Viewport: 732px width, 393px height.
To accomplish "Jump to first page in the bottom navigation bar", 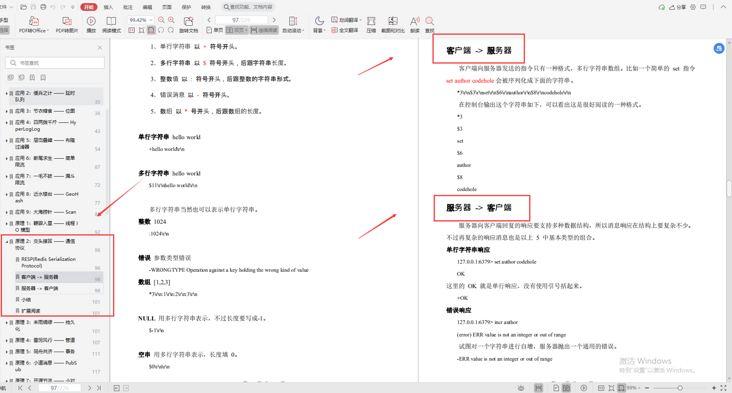I will click(x=20, y=388).
